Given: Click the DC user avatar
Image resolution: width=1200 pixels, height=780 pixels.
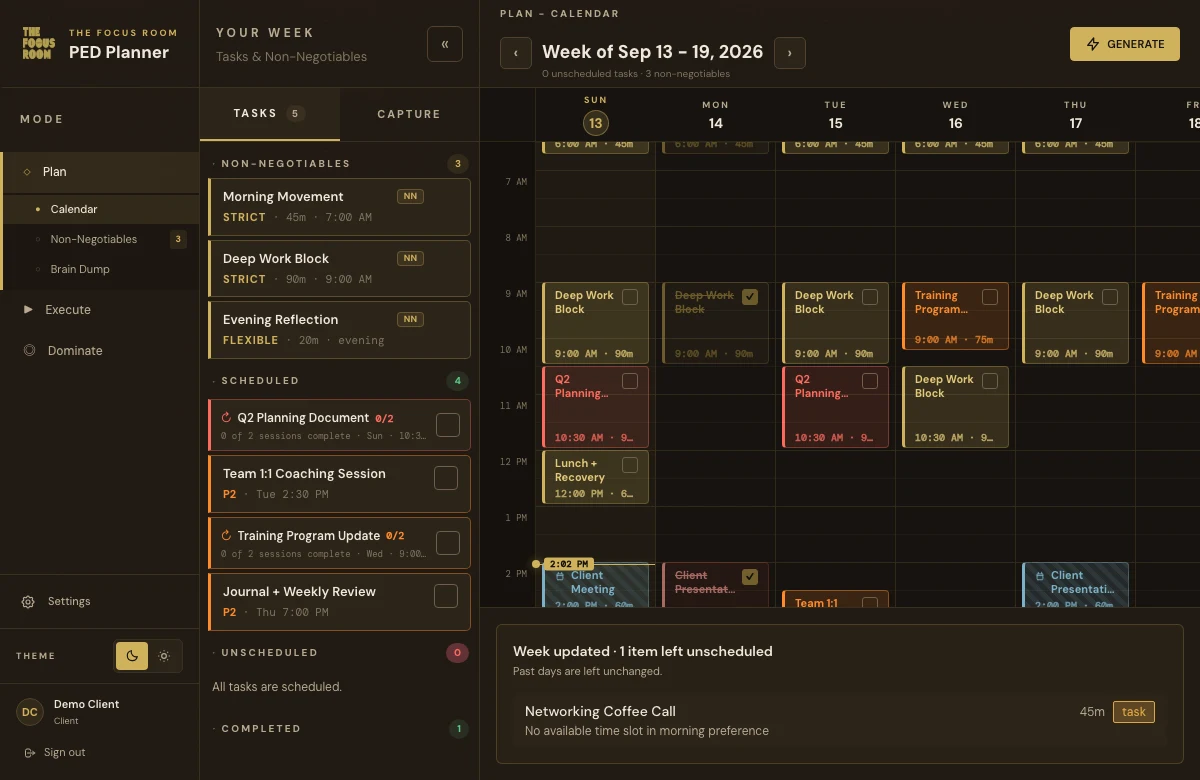Looking at the screenshot, I should click(30, 712).
